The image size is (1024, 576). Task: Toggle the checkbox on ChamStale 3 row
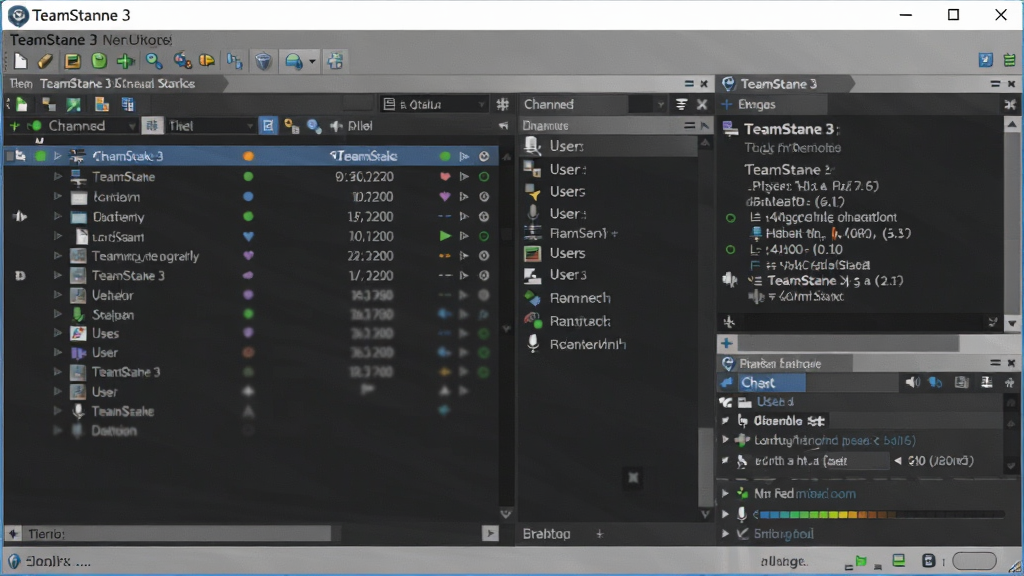tap(9, 156)
